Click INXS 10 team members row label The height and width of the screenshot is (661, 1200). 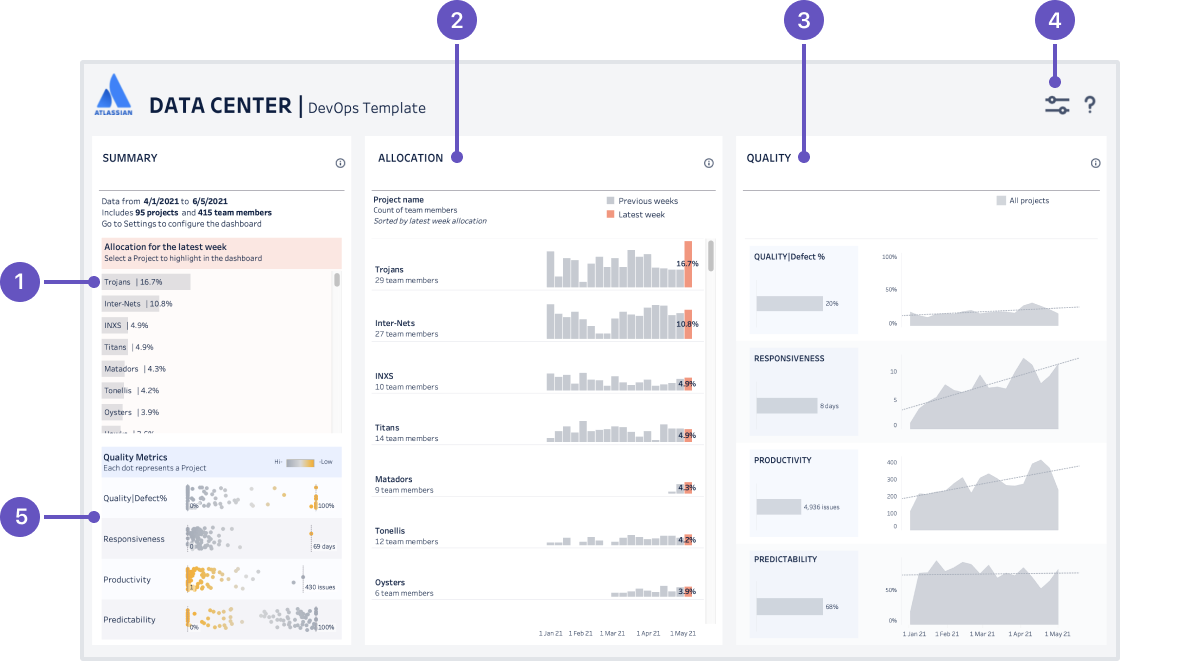(x=407, y=380)
